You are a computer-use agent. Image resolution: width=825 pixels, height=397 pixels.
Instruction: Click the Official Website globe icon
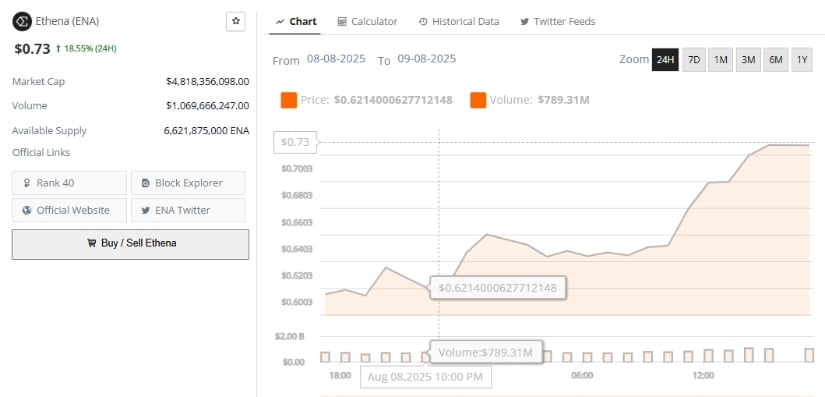coord(27,210)
